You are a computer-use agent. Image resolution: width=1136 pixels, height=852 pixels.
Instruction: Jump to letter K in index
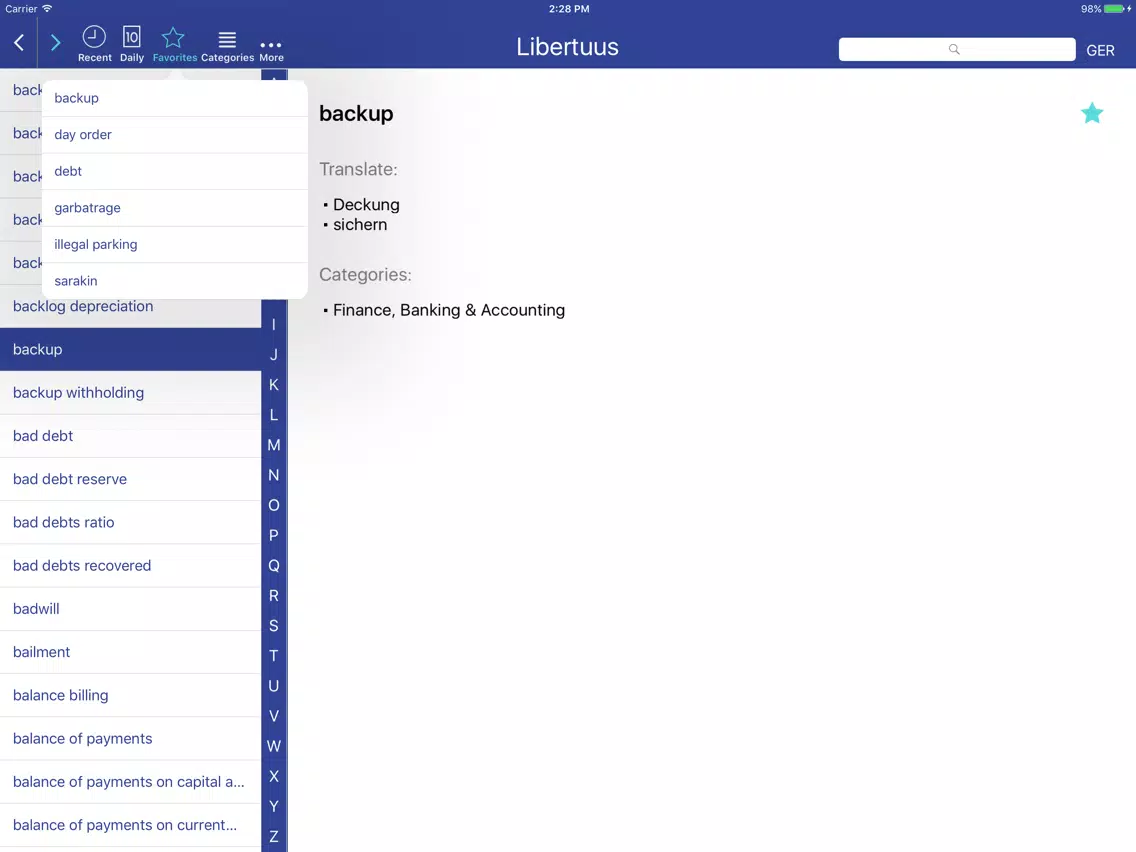tap(274, 385)
